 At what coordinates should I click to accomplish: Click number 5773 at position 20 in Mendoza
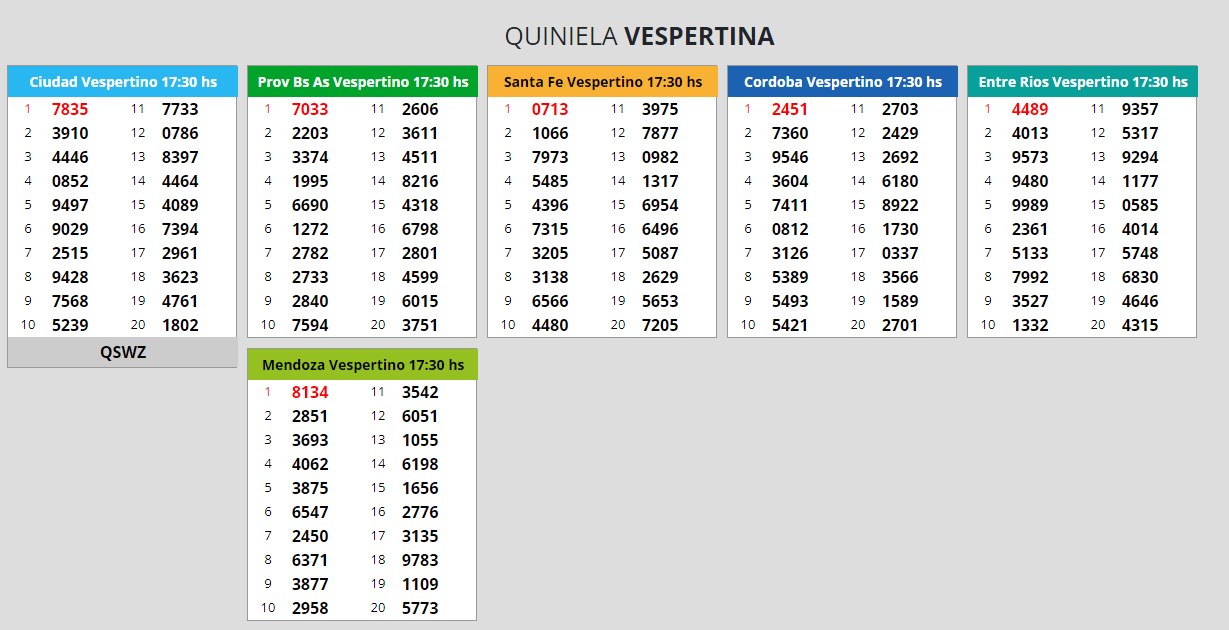point(420,608)
